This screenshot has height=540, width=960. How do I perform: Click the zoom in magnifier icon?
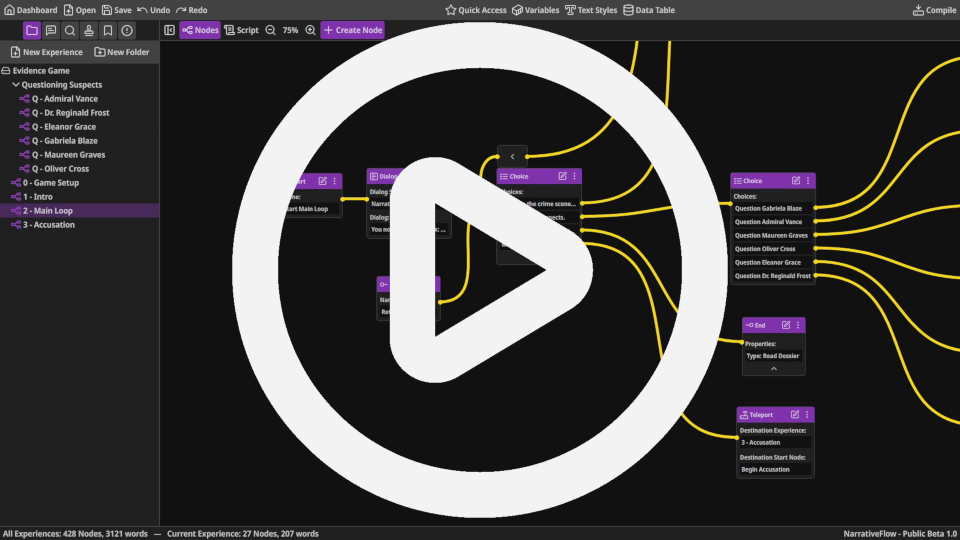[310, 31]
